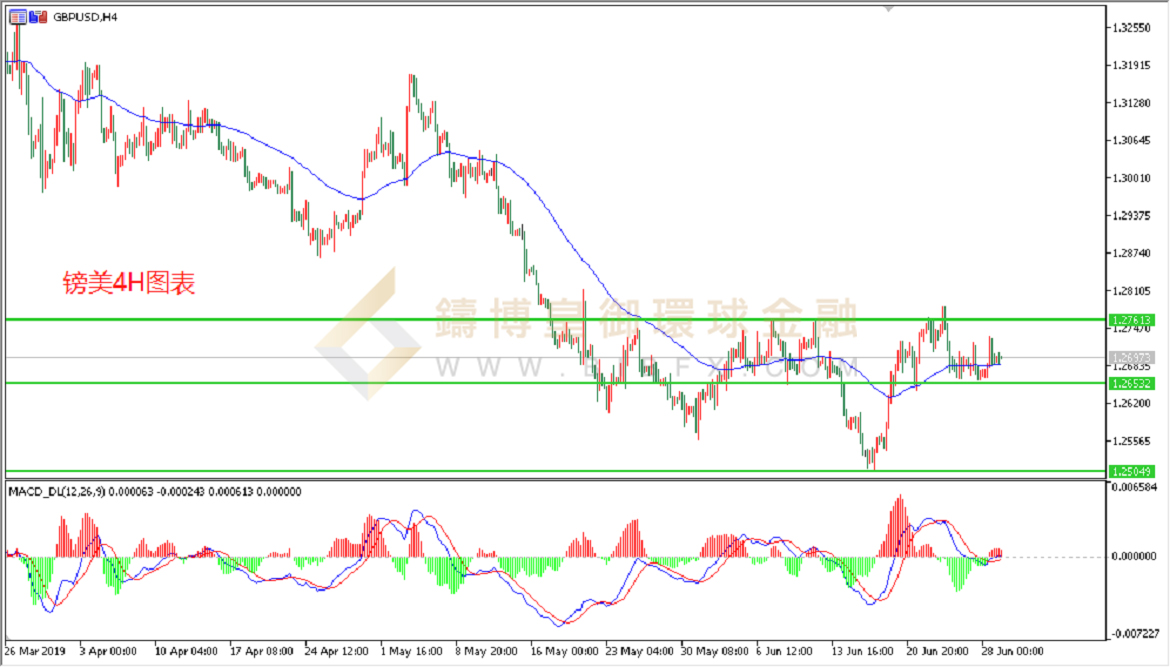Click the 1.27613 green price tag
1170x667 pixels.
[1131, 320]
